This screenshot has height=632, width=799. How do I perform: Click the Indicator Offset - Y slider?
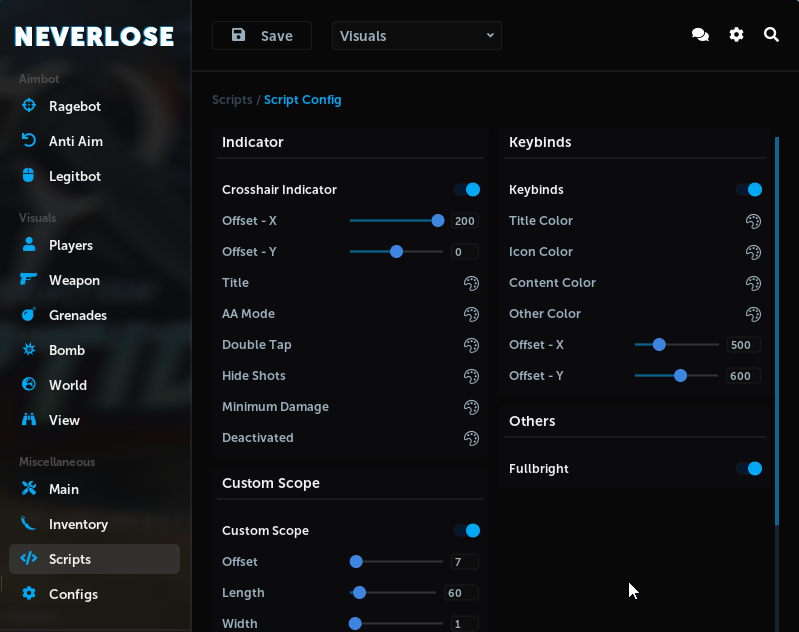[x=397, y=252]
